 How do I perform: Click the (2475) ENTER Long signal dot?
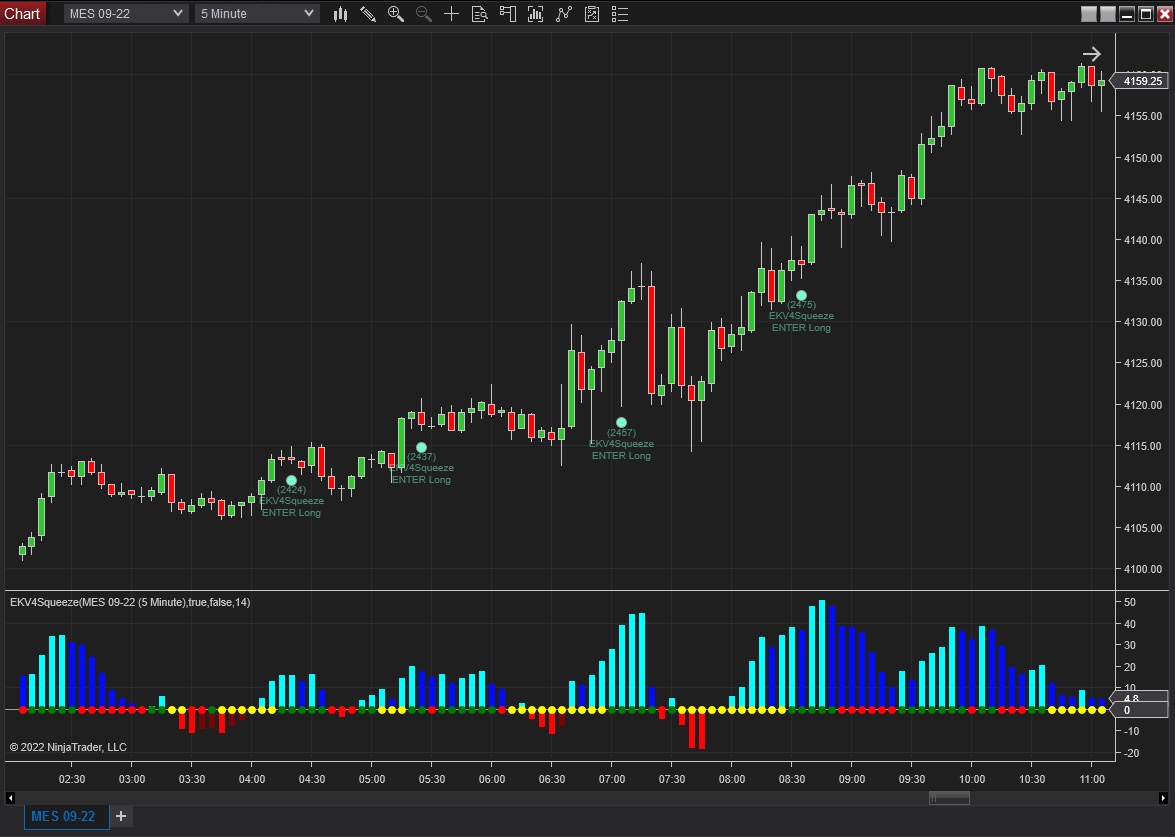click(801, 295)
